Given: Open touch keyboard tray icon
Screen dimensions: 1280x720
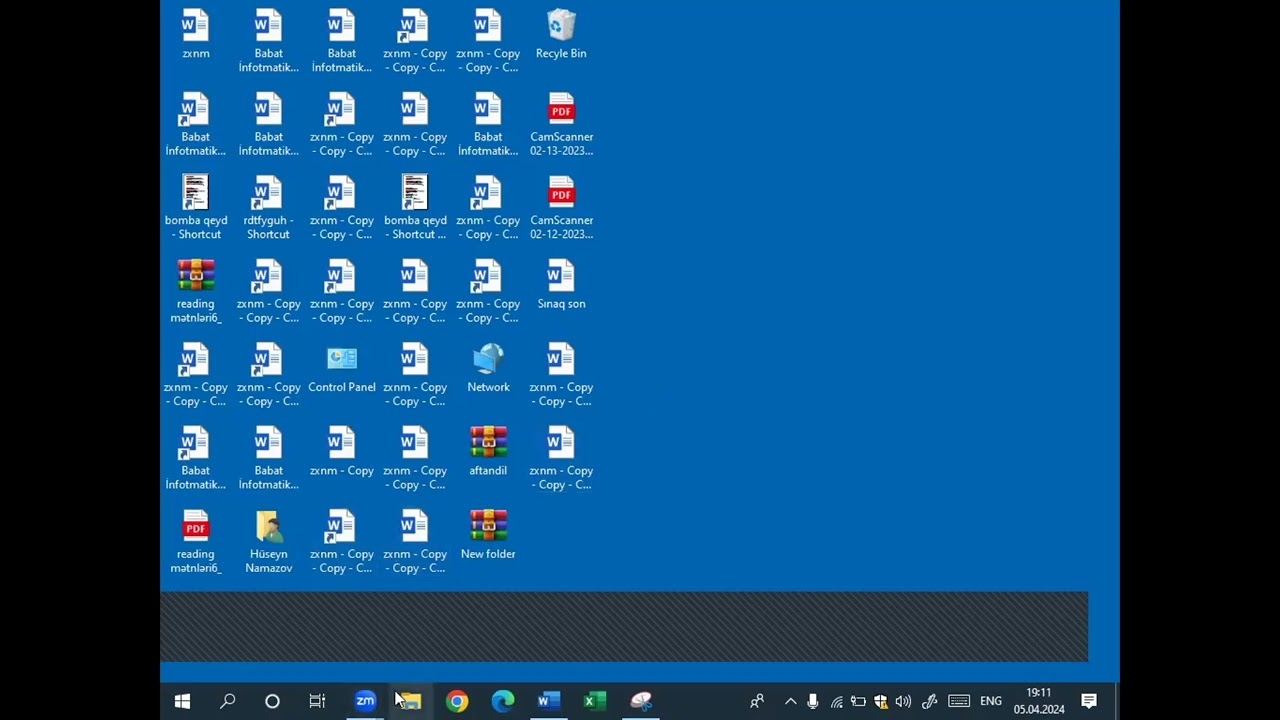Looking at the screenshot, I should [x=959, y=701].
